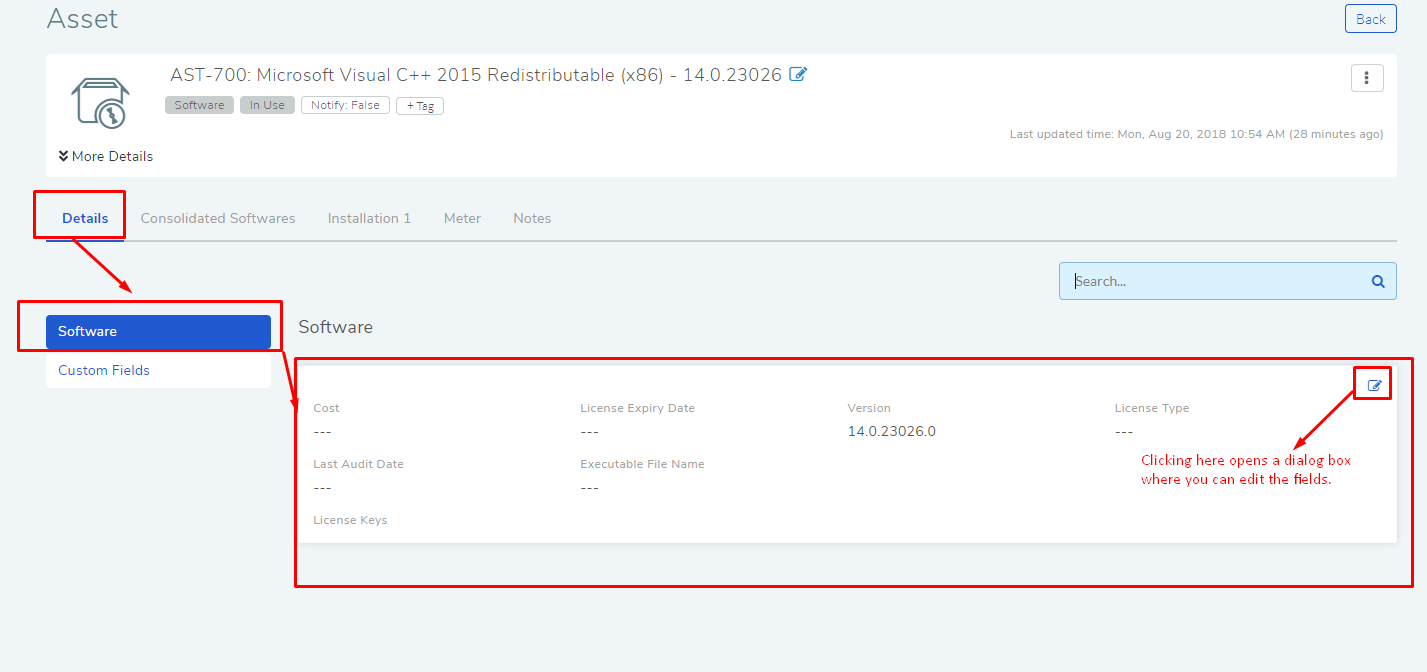Click the Last Audit Date label
Viewport: 1427px width, 672px height.
coord(358,464)
